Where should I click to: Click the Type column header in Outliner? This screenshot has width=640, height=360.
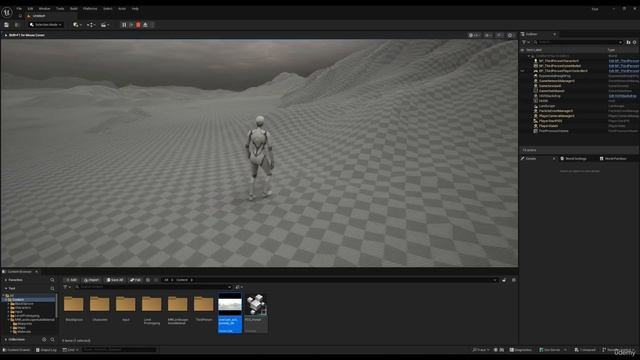coord(611,50)
